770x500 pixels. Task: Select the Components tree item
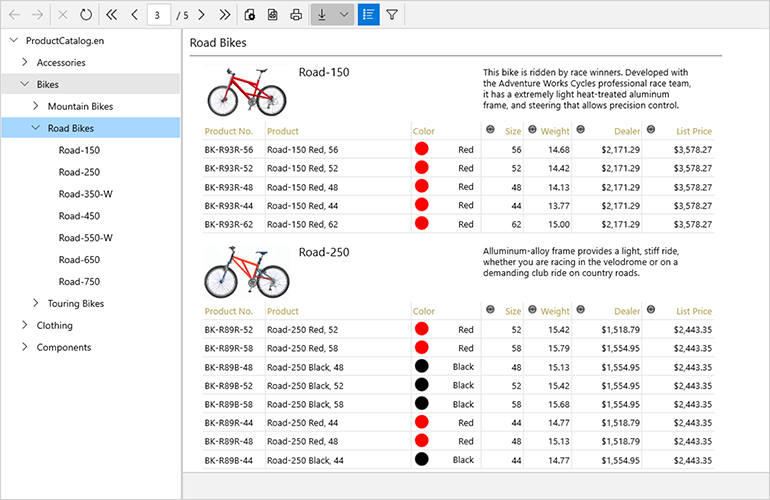(x=64, y=347)
